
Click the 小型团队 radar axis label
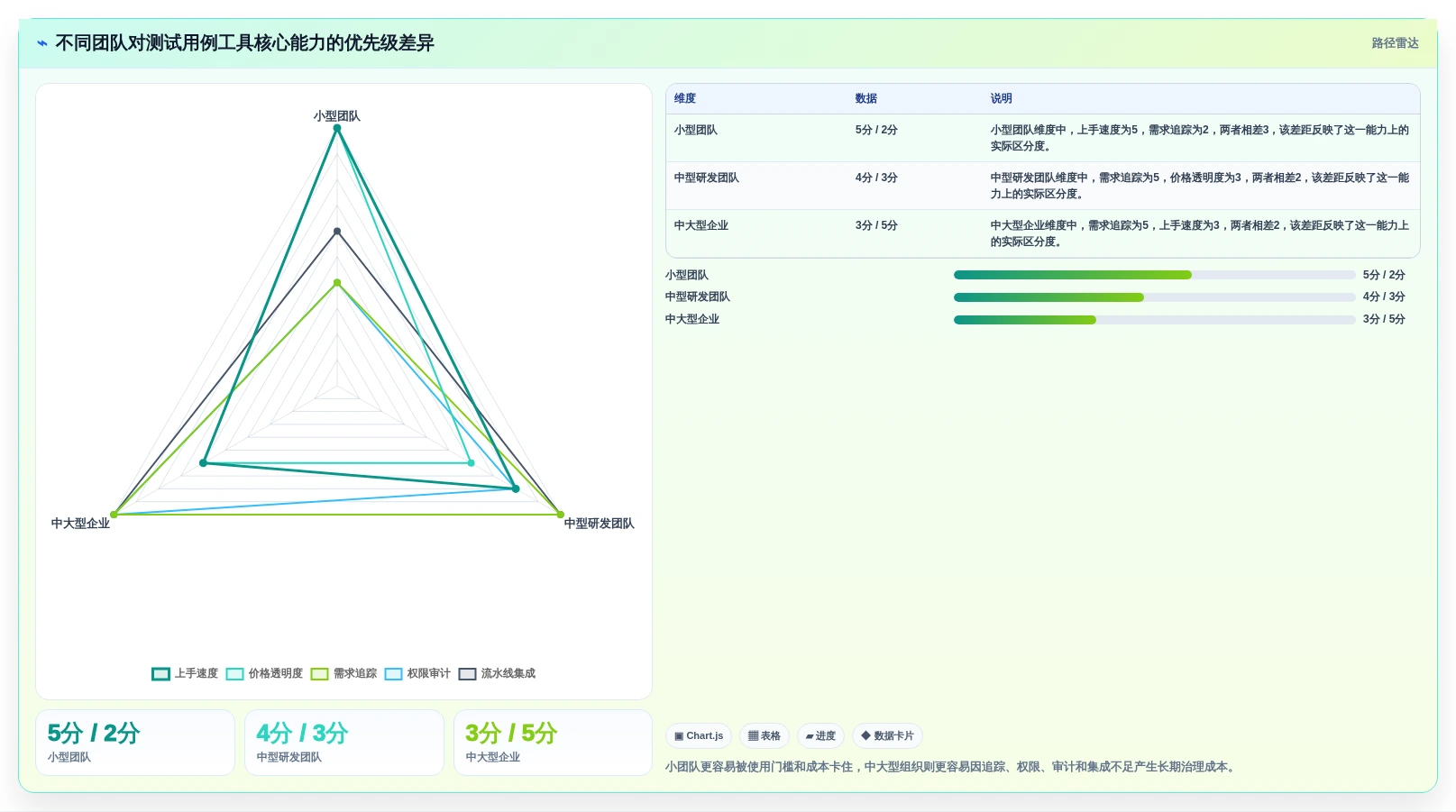(x=337, y=116)
